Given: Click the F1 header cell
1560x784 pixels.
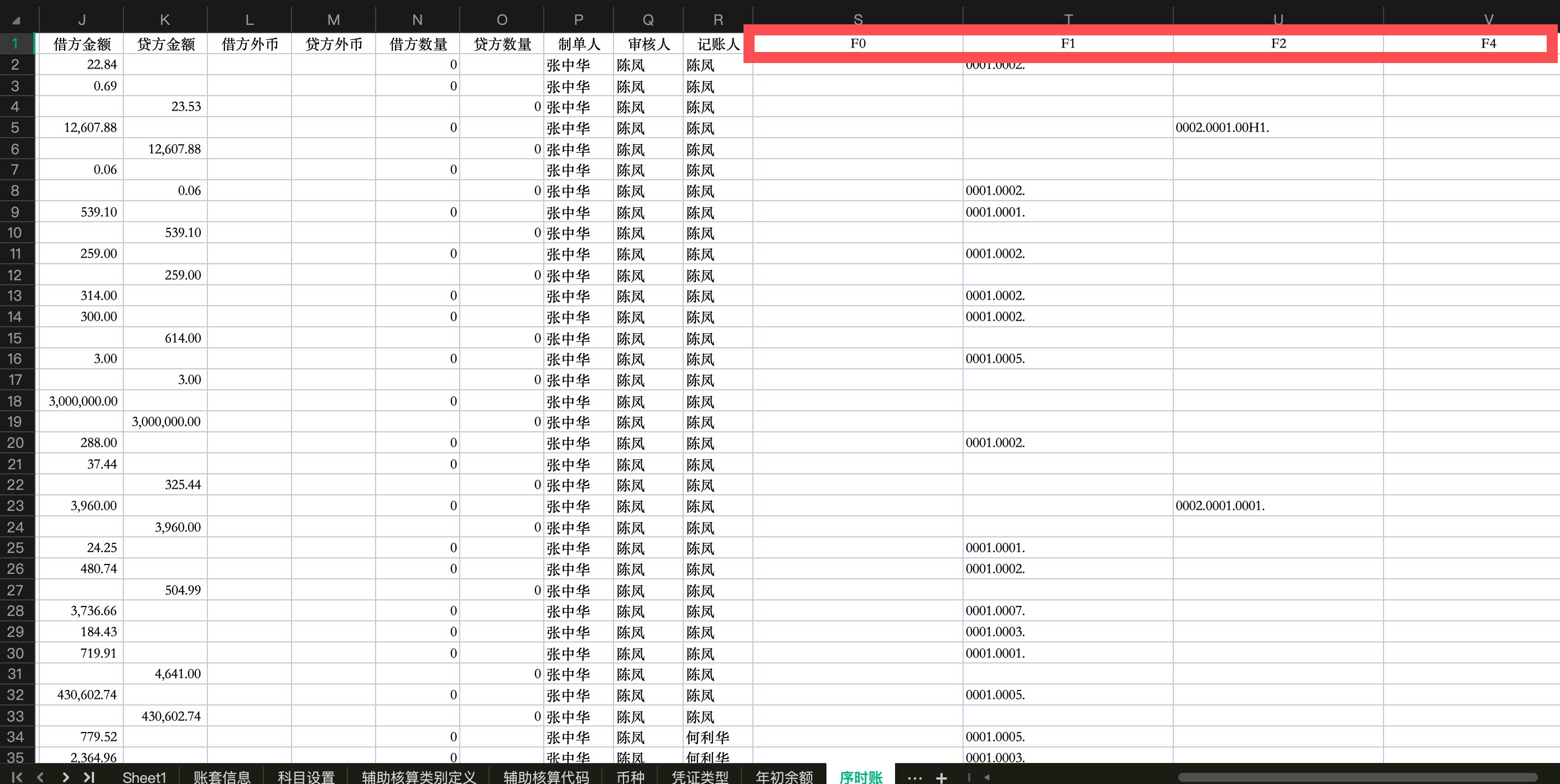Looking at the screenshot, I should tap(1067, 44).
